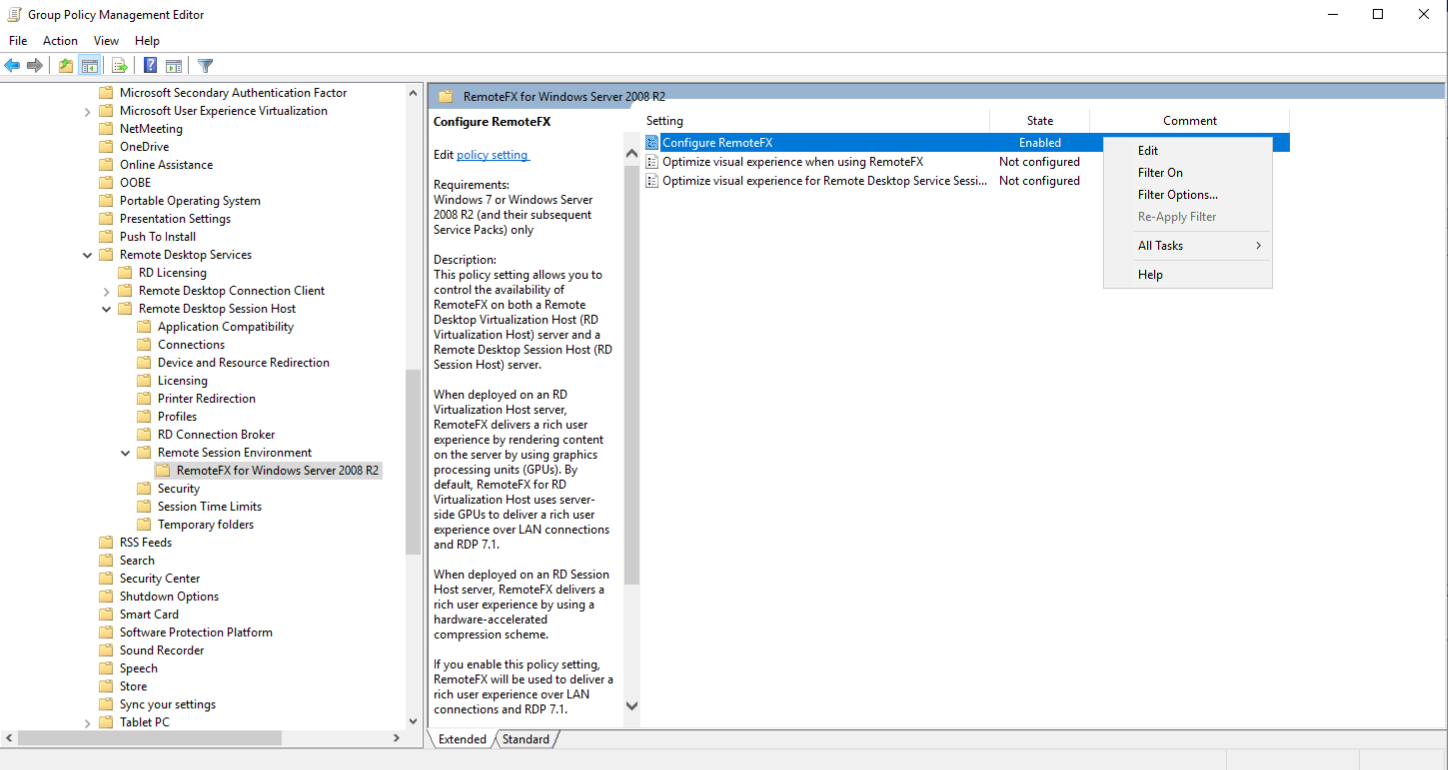
Task: Click the Back navigation arrow
Action: [x=12, y=65]
